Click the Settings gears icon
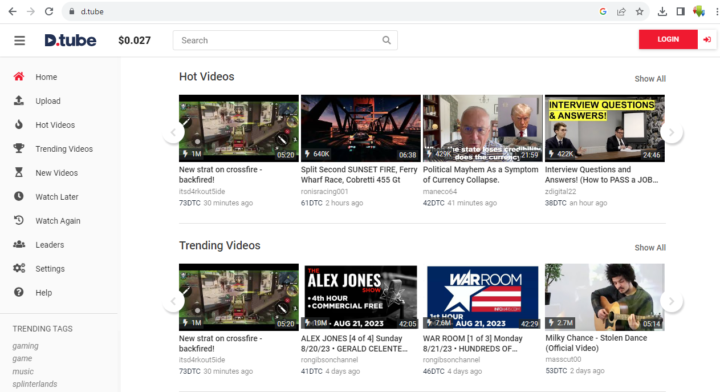 tap(19, 268)
